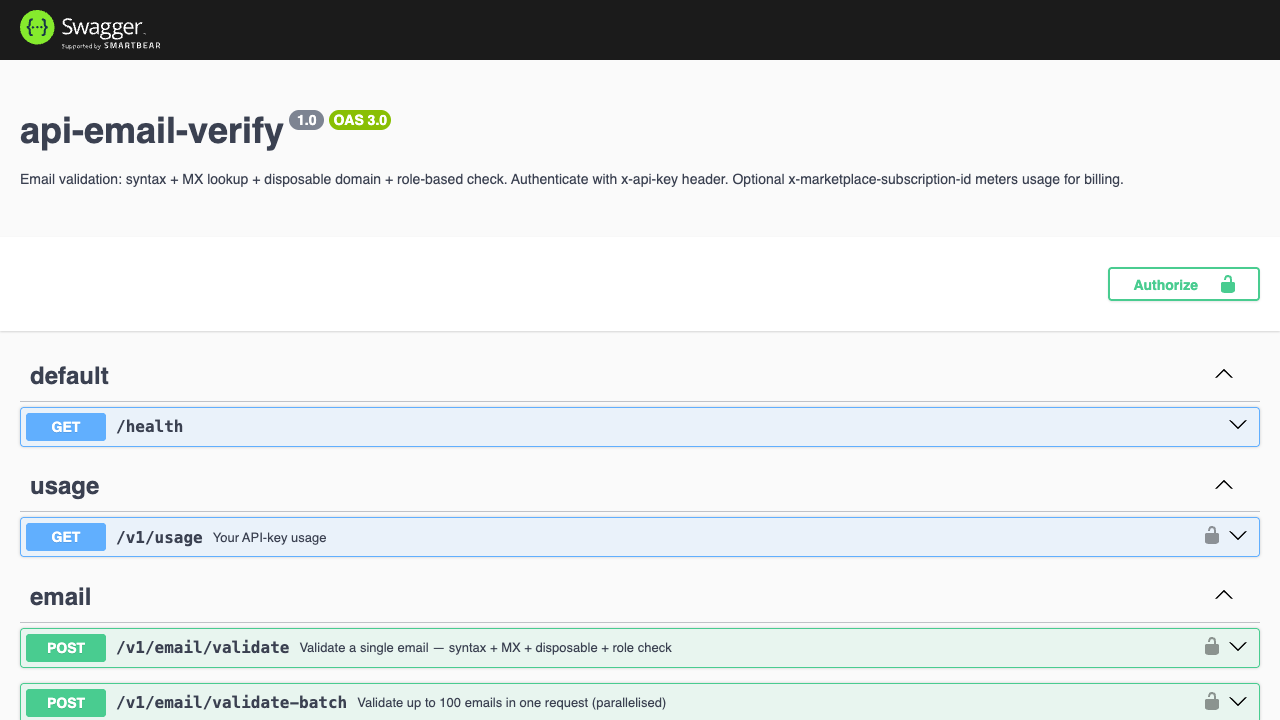The width and height of the screenshot is (1280, 720).
Task: Open the /v1/email/validate endpoint path
Action: (x=203, y=648)
